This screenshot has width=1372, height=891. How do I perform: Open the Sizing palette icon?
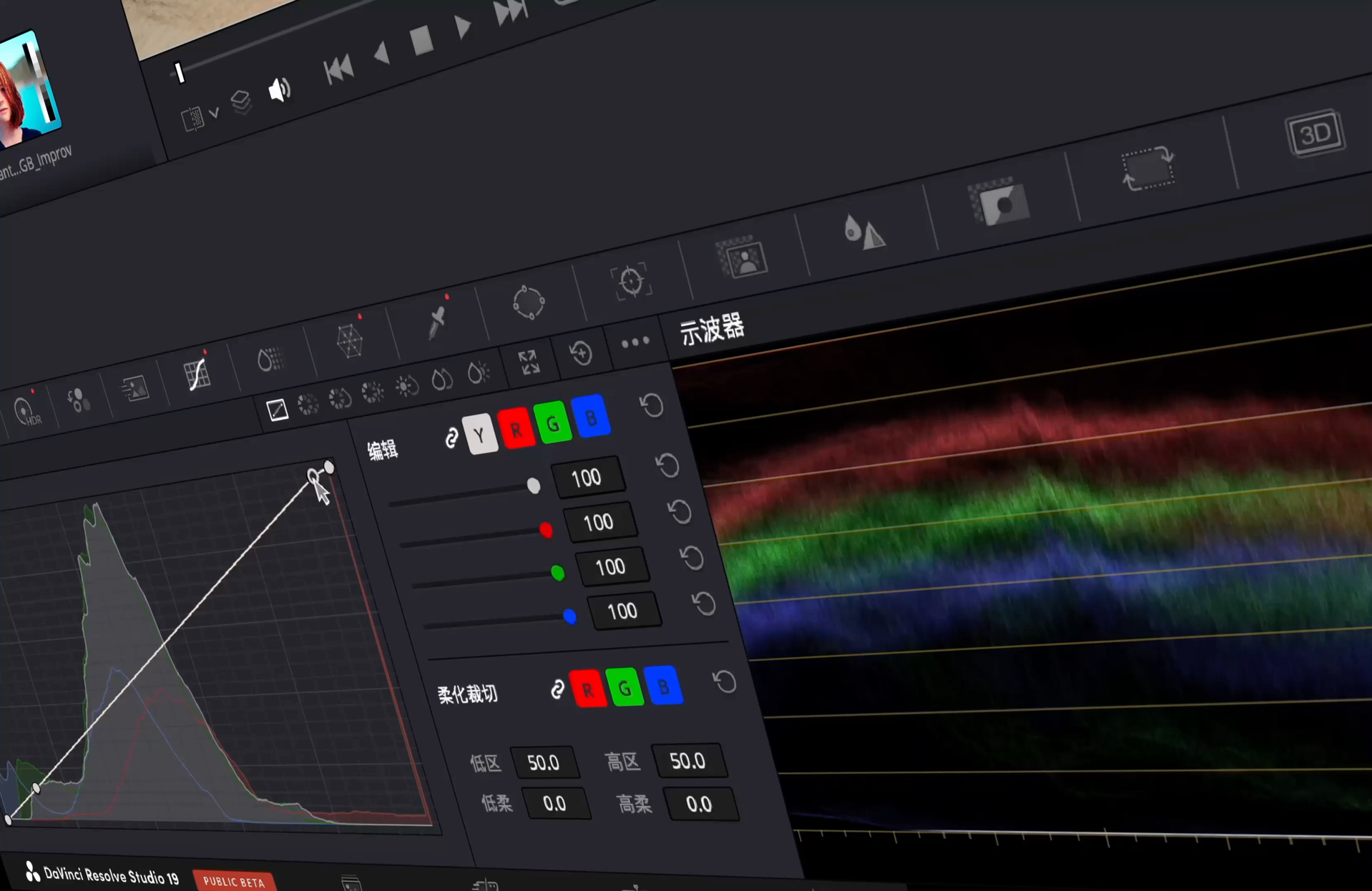(1148, 169)
